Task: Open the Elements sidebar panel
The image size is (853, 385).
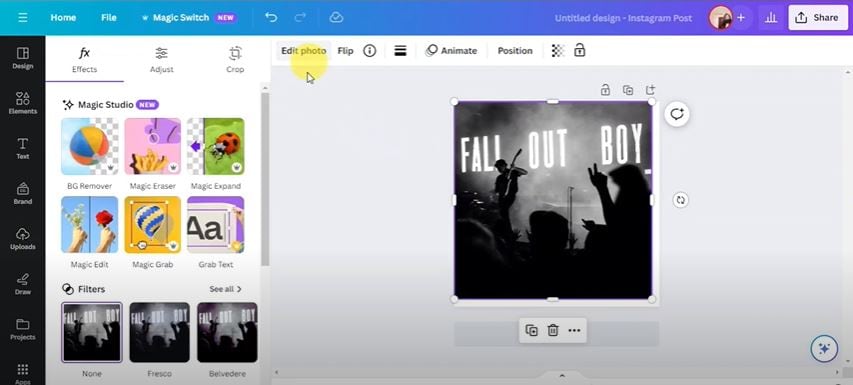Action: [22, 103]
